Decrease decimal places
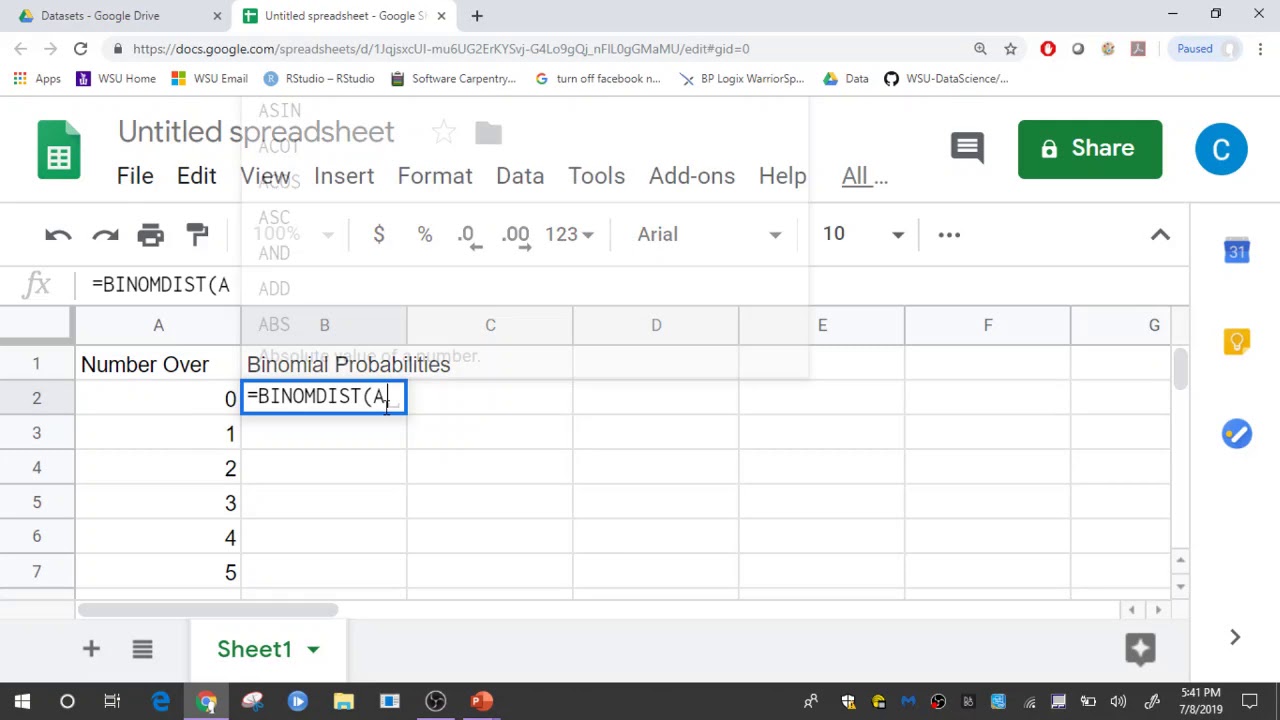 468,235
